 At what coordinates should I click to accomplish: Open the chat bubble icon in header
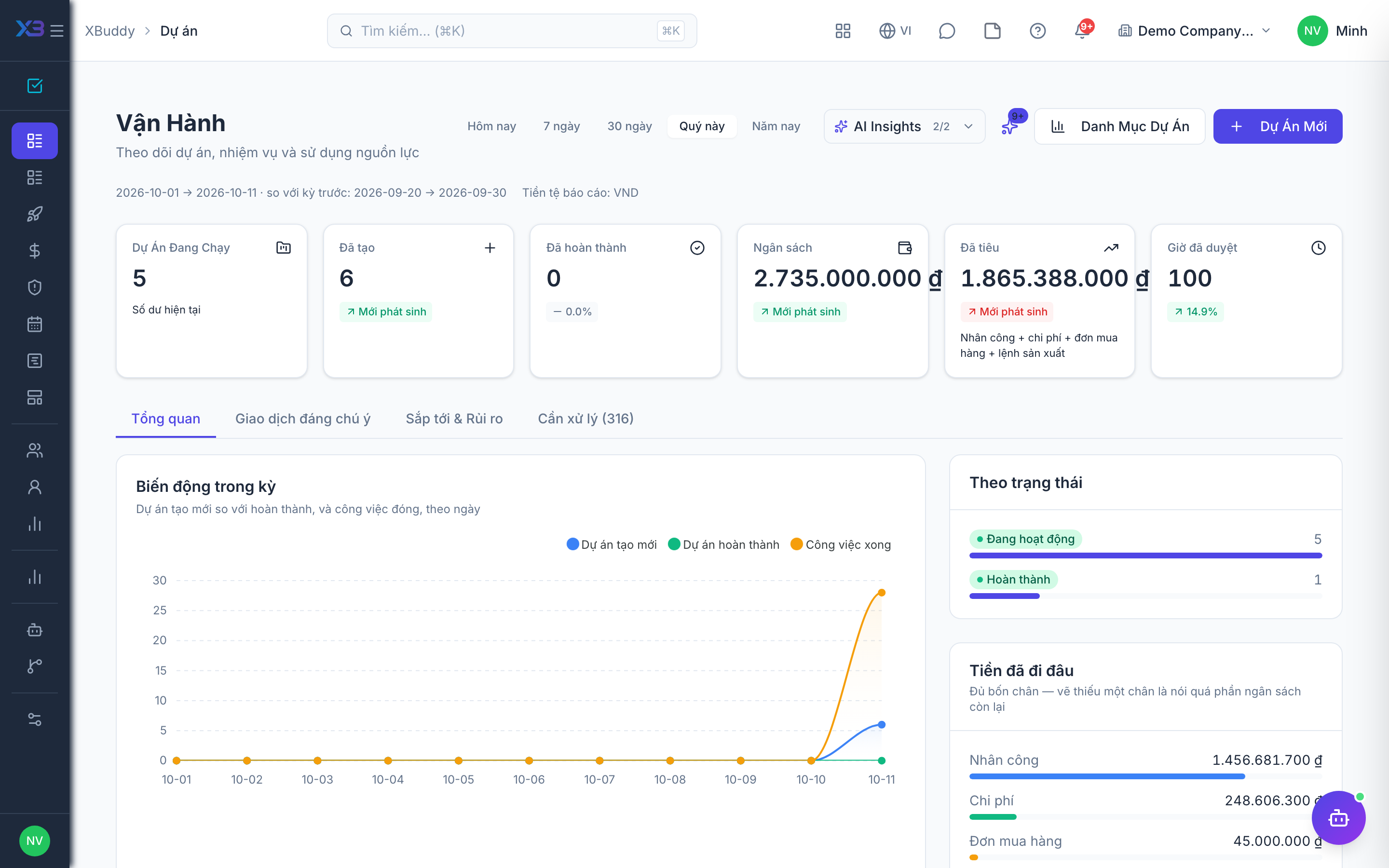[946, 30]
